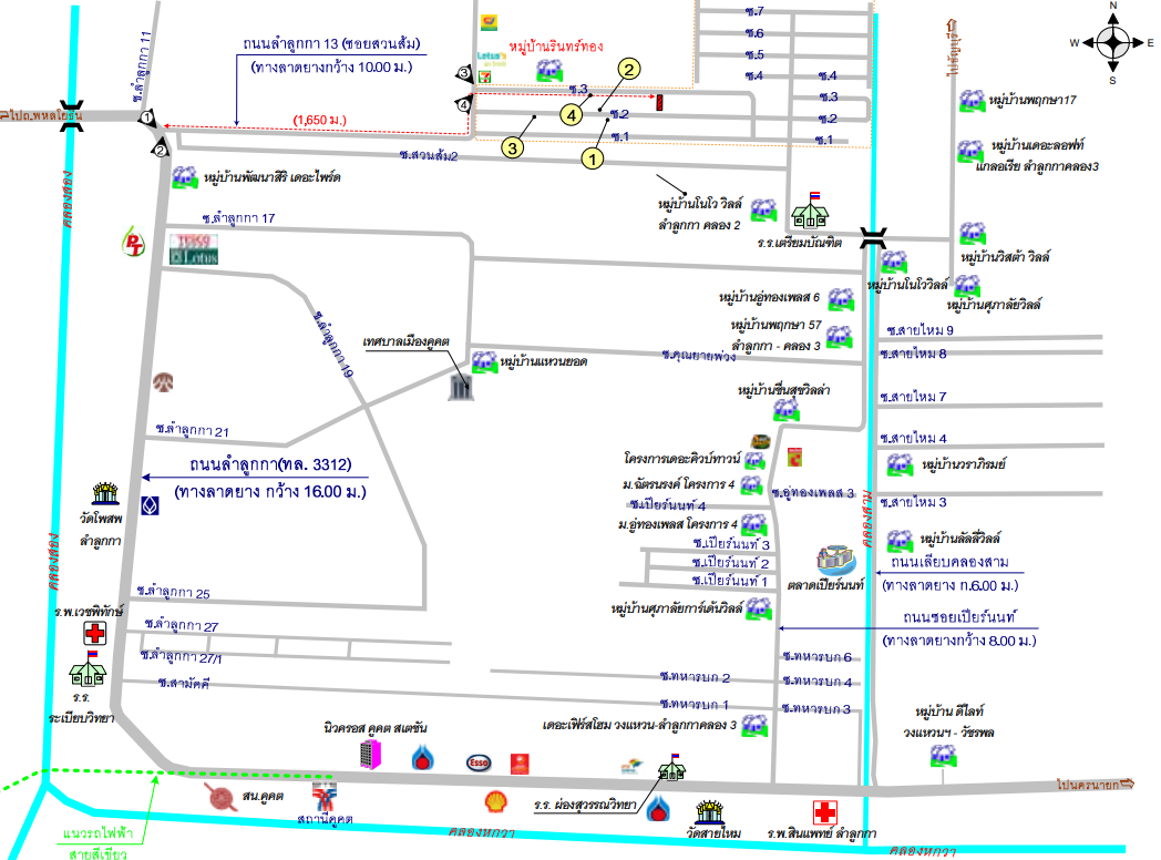Select yellow circle marker number 1
Screen dimensions: 1161x860
tap(592, 157)
